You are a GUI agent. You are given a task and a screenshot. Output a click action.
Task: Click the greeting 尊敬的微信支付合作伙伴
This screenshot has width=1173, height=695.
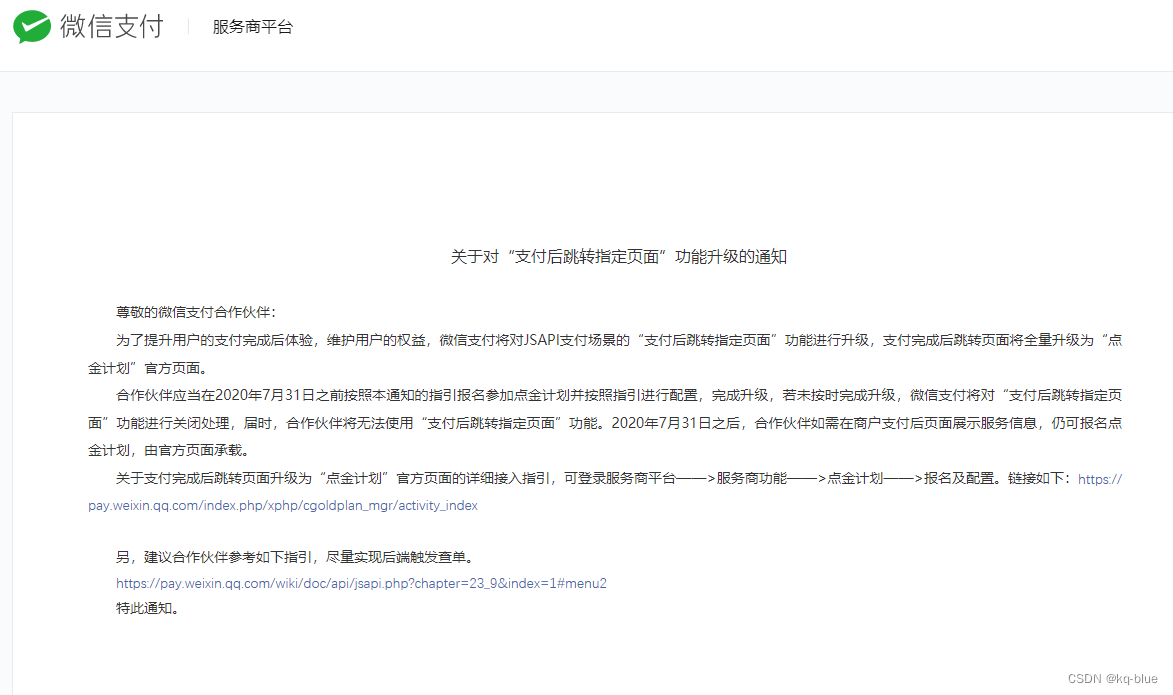[x=196, y=313]
